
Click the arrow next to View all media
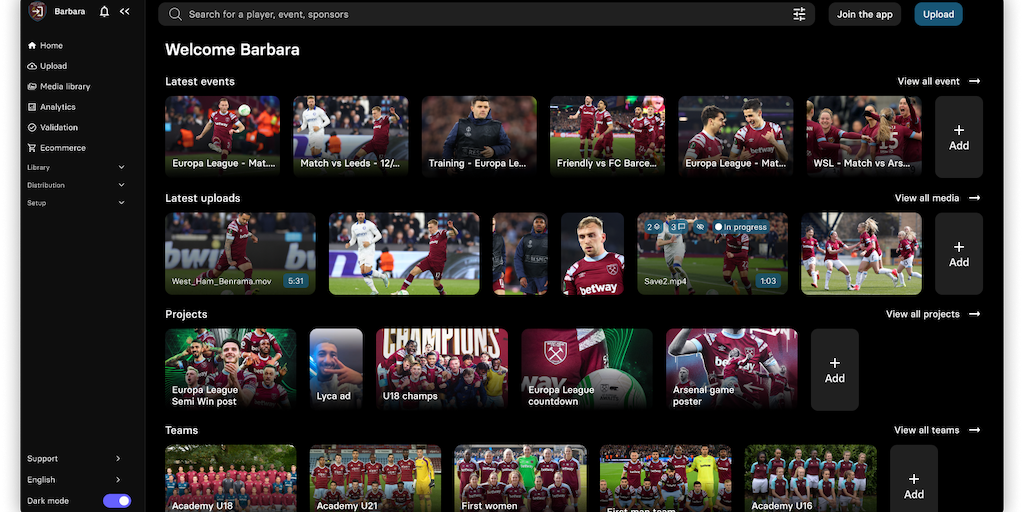coord(974,198)
